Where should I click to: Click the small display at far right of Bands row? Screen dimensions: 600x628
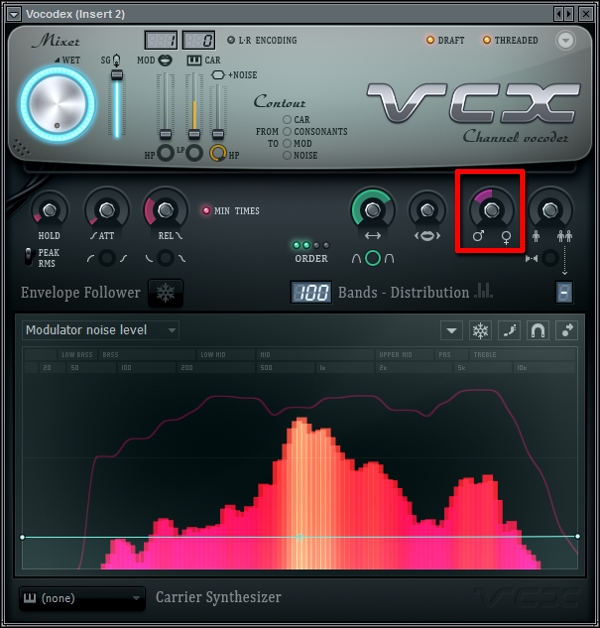(564, 293)
